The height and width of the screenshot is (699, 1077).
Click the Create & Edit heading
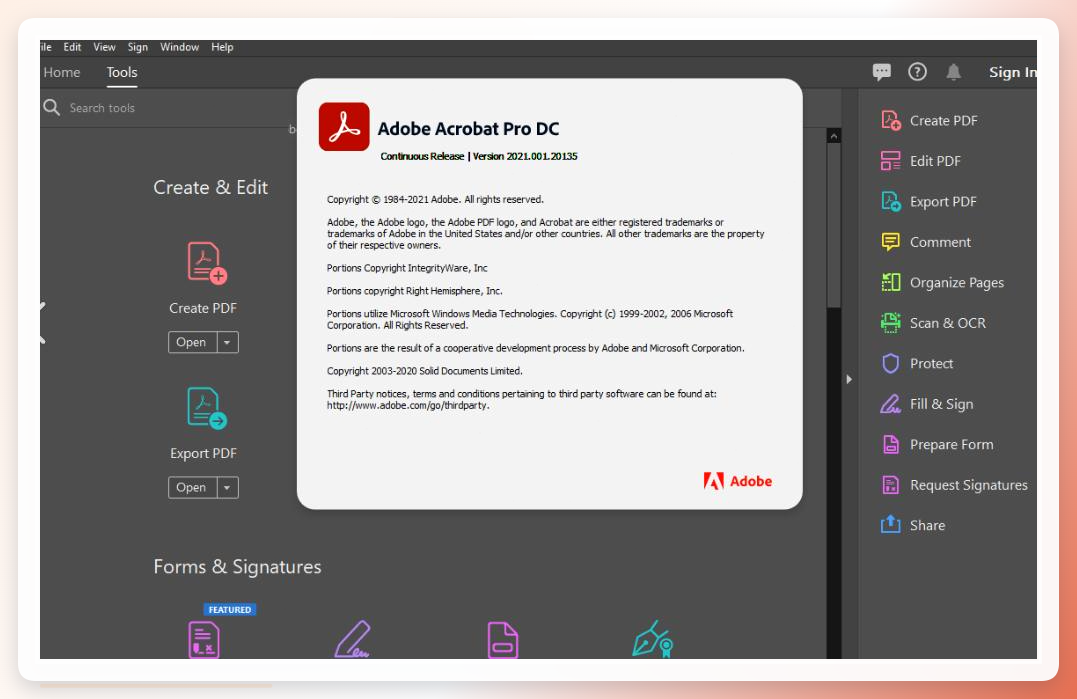[210, 187]
